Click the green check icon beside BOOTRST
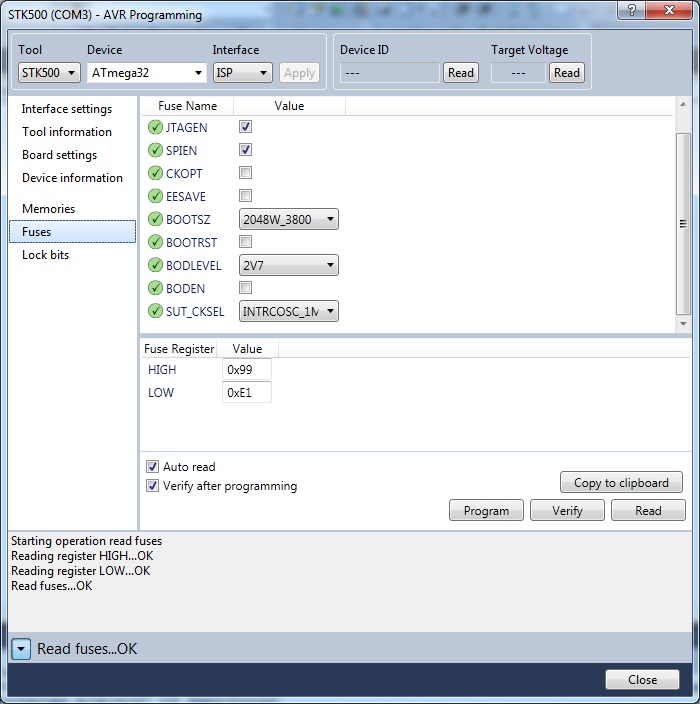700x704 pixels. point(155,242)
